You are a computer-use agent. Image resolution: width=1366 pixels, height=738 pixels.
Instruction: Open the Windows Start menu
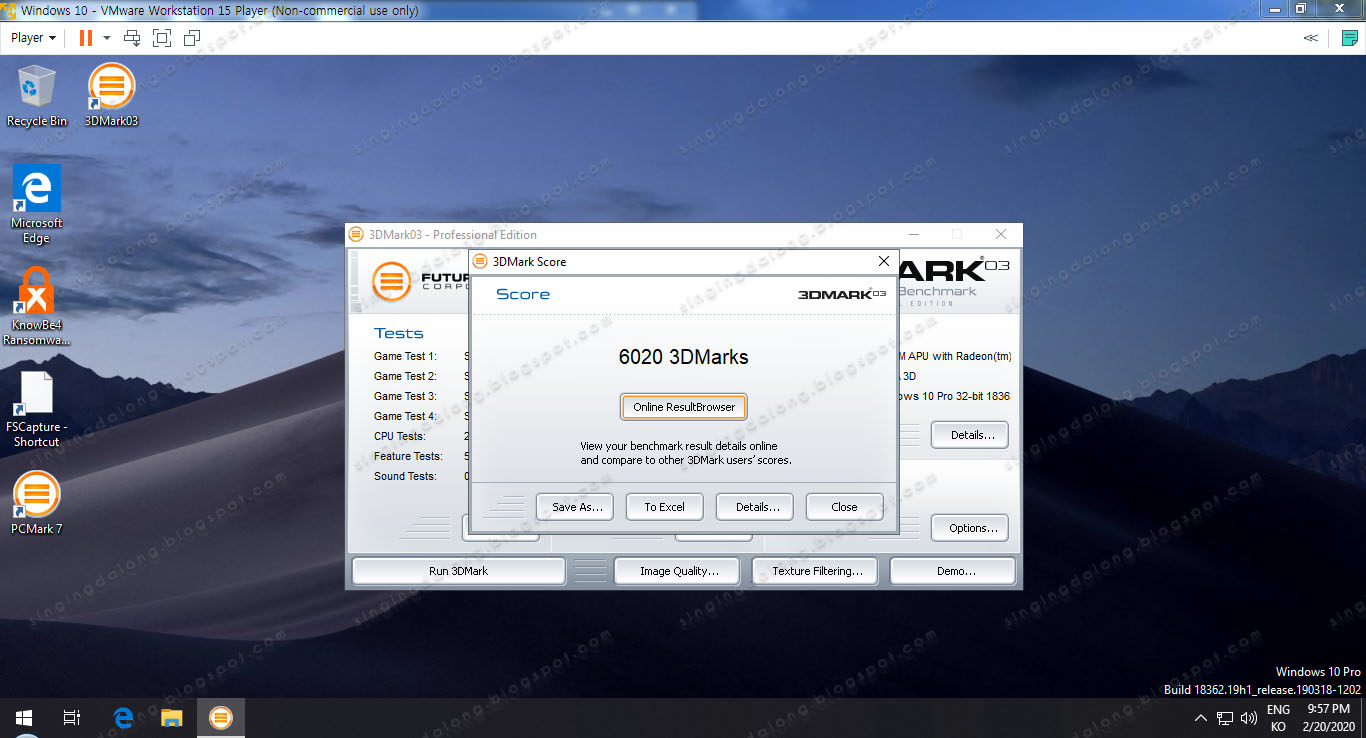(24, 718)
